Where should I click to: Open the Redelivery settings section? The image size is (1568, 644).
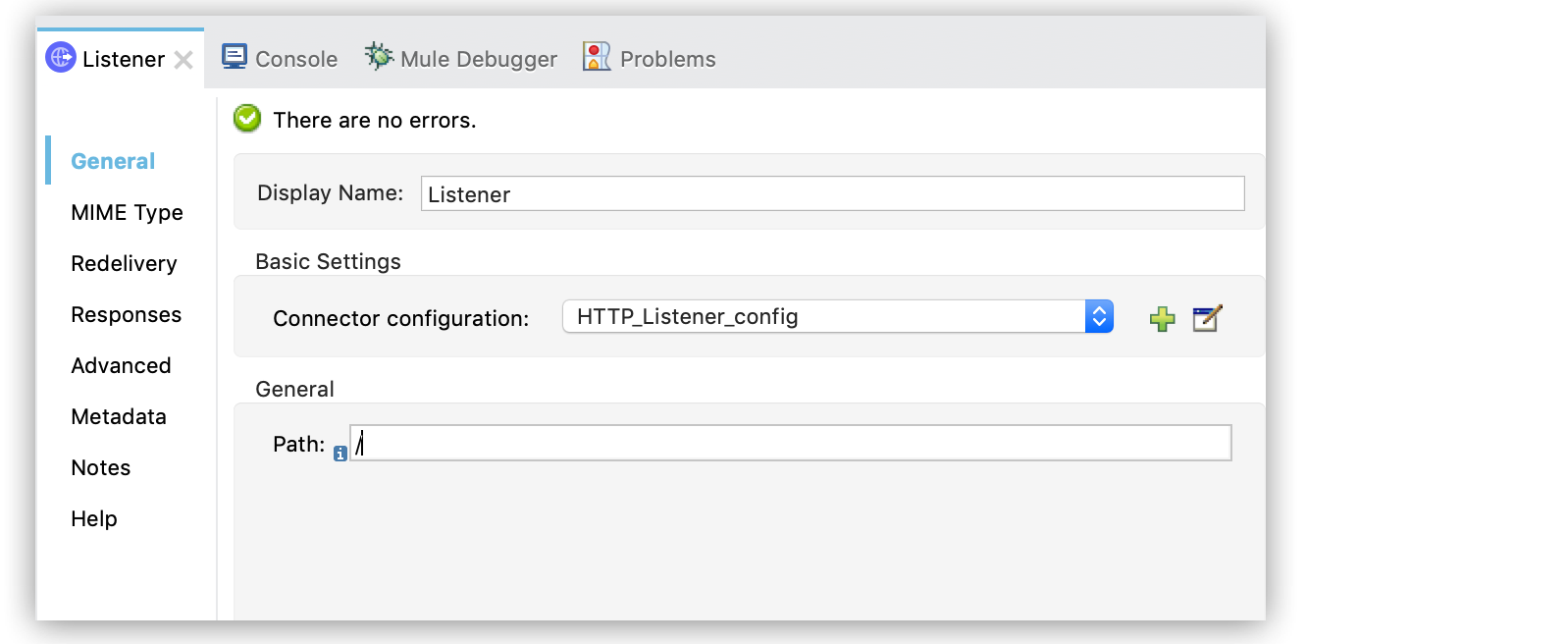[124, 263]
